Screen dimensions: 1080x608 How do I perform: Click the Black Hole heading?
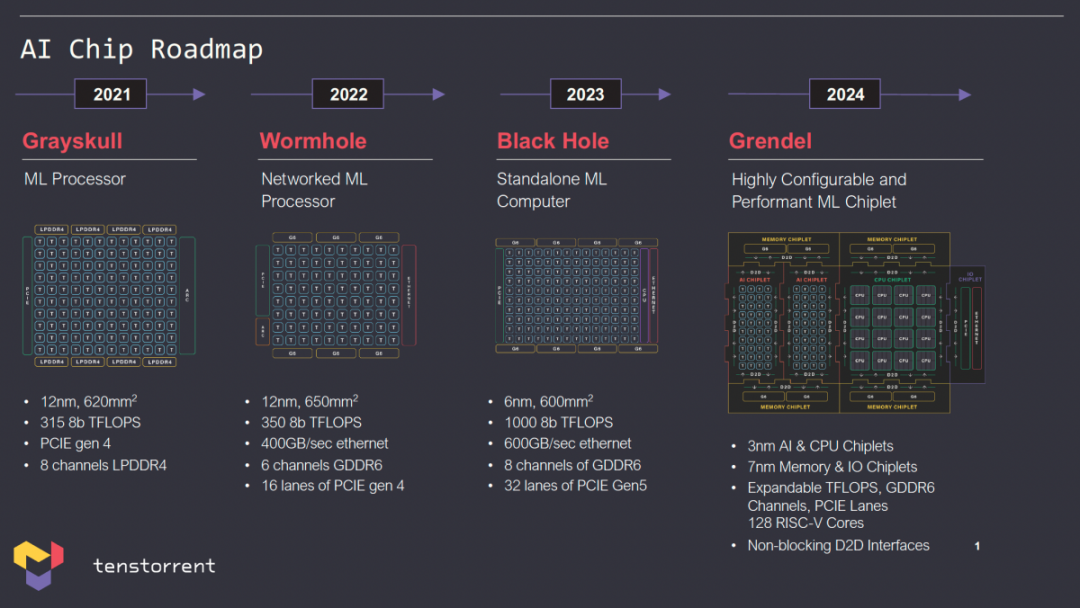[x=553, y=141]
